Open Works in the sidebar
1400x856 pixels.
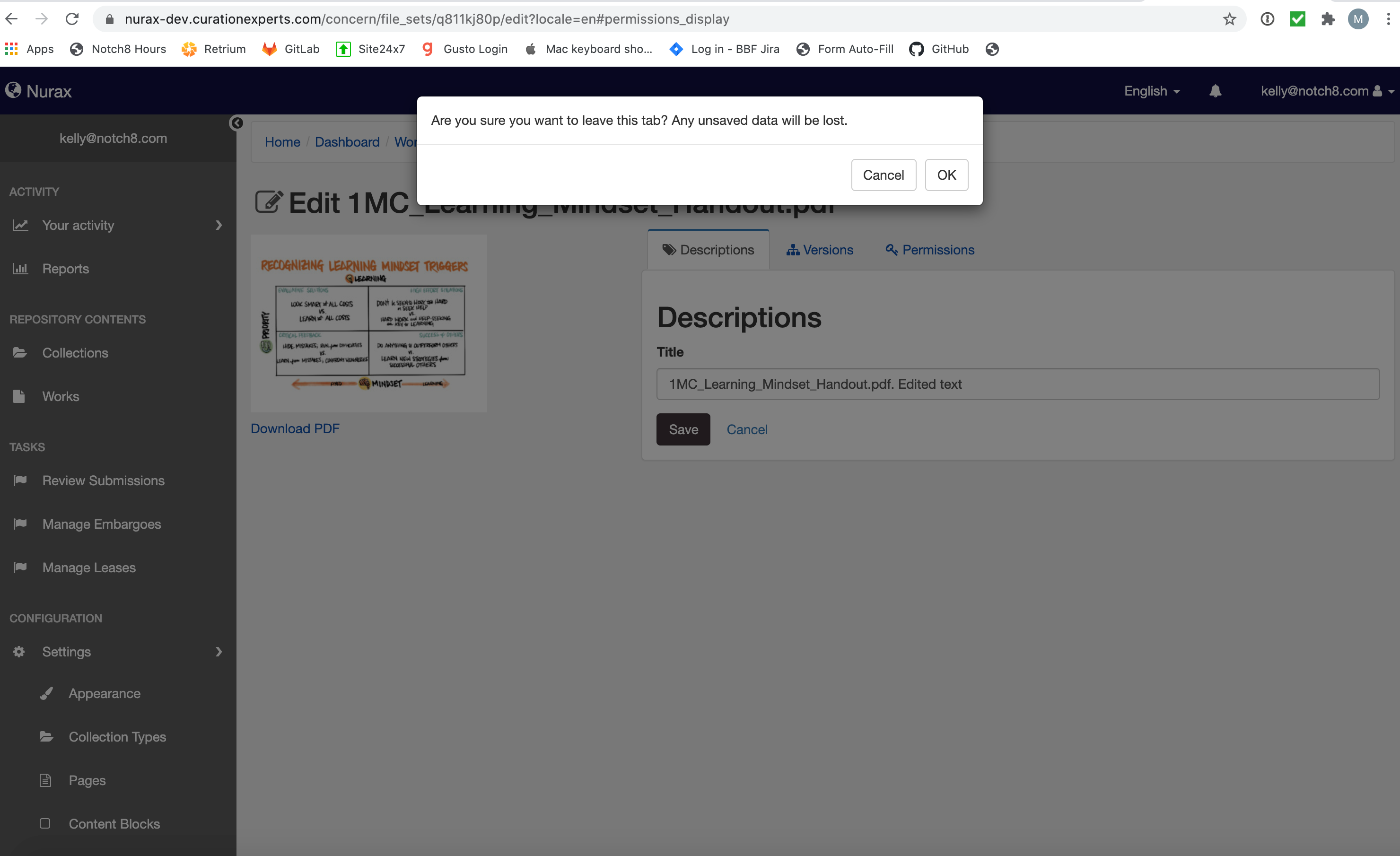click(118, 396)
